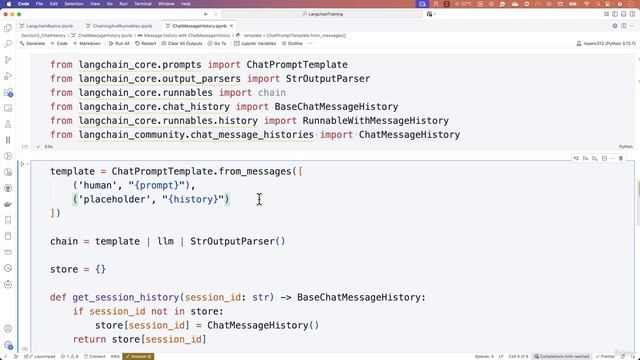Open the Remote Explorer view
The width and height of the screenshot is (640, 360).
point(8,108)
